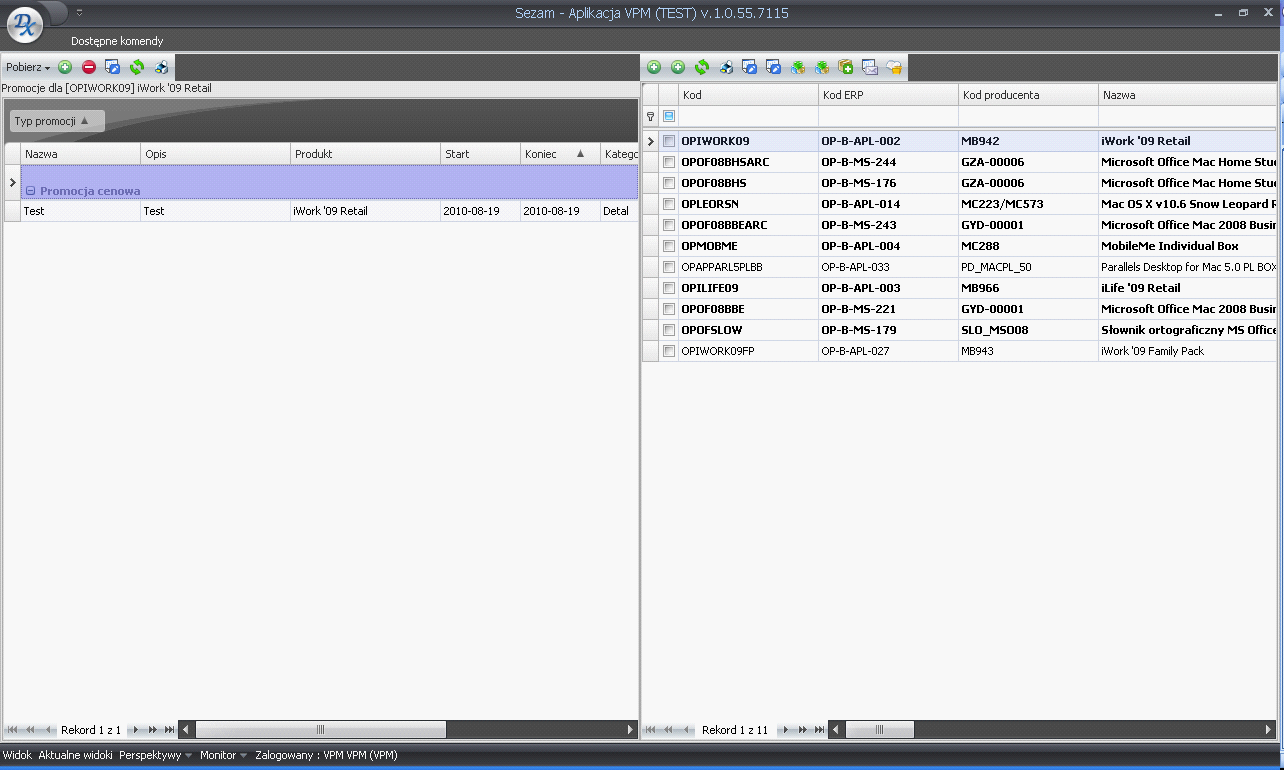Remove promotion with the red minus icon
1284x770 pixels.
pyautogui.click(x=89, y=67)
